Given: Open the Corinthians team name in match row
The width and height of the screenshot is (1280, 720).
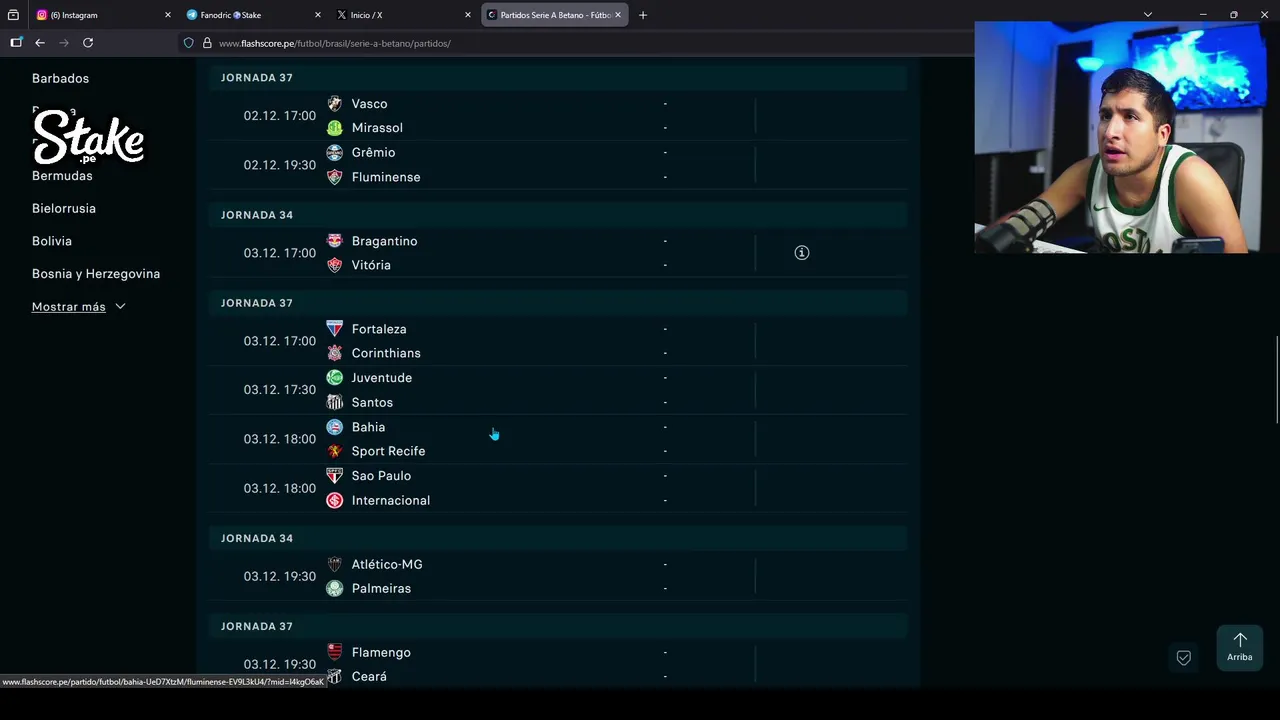Looking at the screenshot, I should coord(386,353).
